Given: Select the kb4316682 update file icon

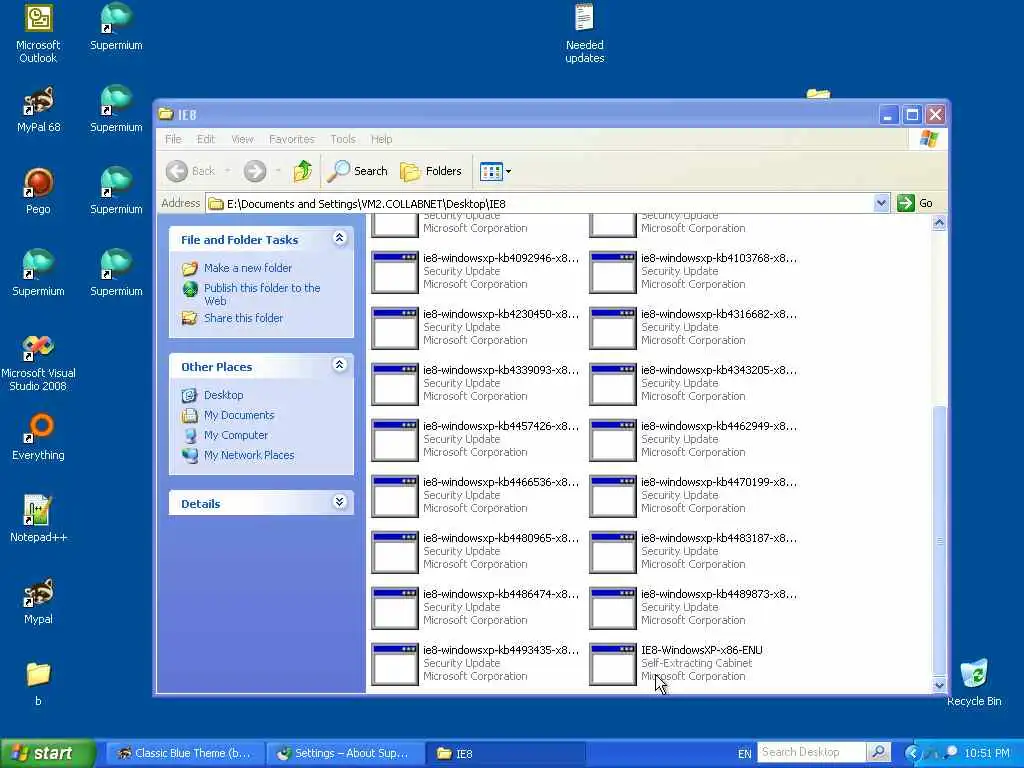Looking at the screenshot, I should [x=613, y=328].
